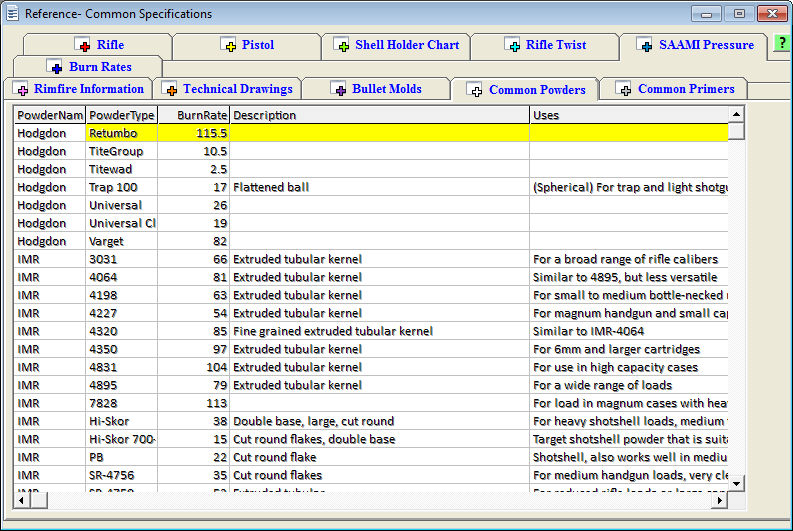Click the BurnRate column header

coord(194,115)
